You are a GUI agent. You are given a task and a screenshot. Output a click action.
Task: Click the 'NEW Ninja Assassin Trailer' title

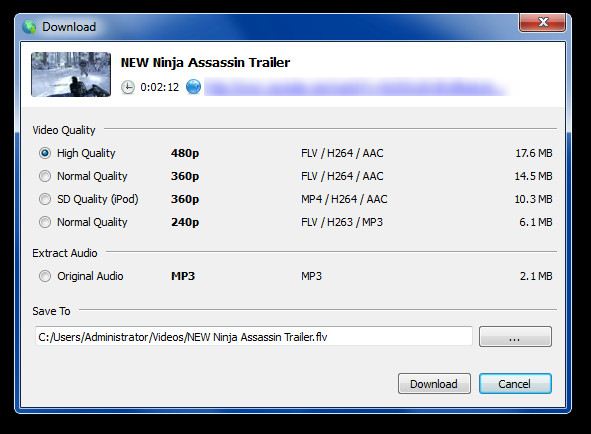pos(205,63)
